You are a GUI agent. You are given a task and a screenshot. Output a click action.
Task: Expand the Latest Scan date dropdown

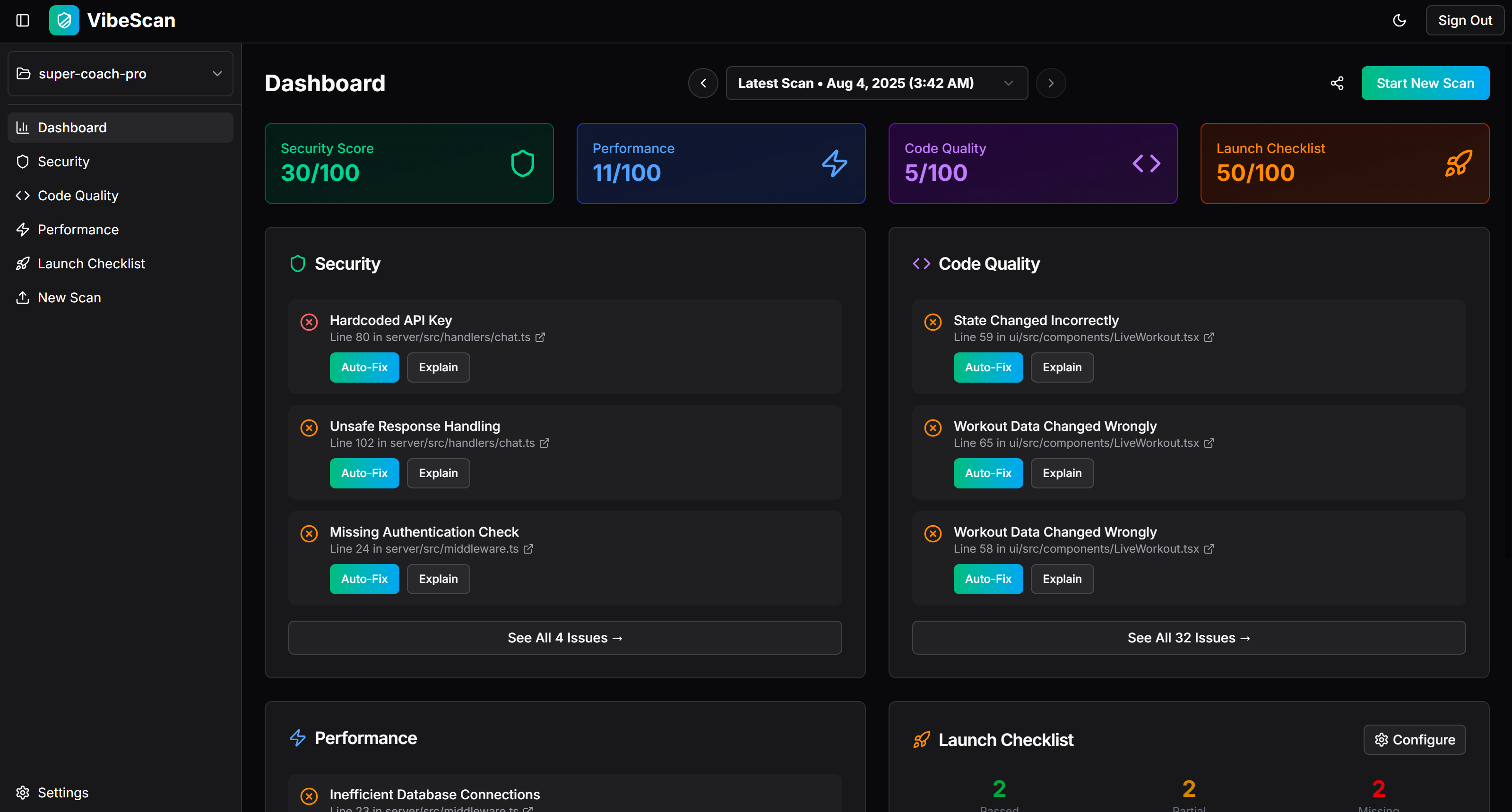pos(876,83)
